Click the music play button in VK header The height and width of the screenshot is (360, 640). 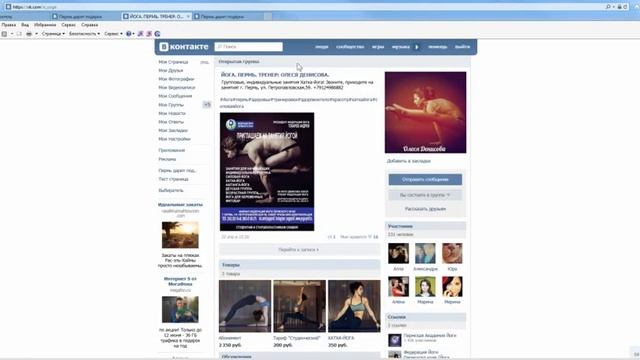(x=417, y=47)
